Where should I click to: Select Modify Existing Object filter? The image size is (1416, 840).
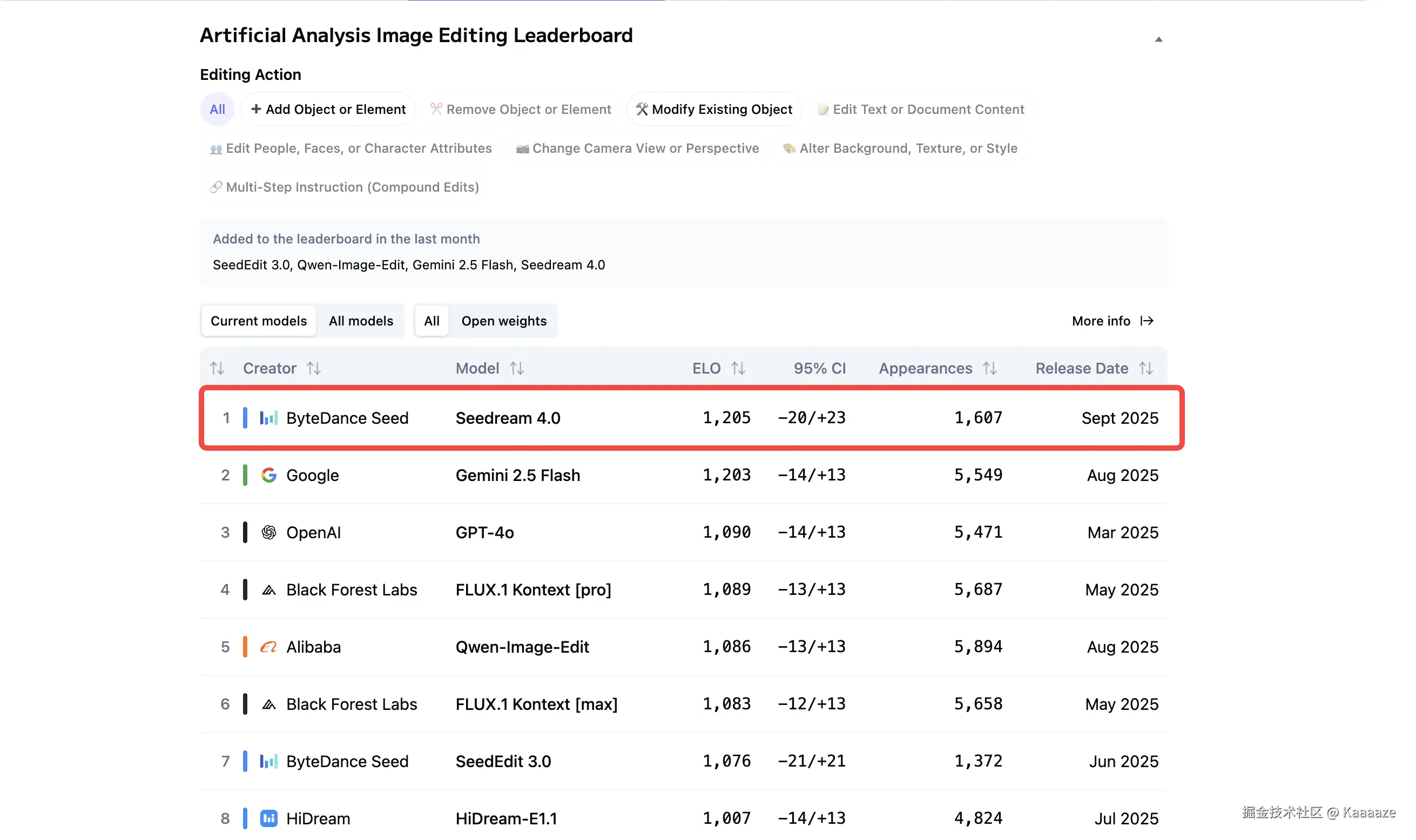[x=713, y=109]
